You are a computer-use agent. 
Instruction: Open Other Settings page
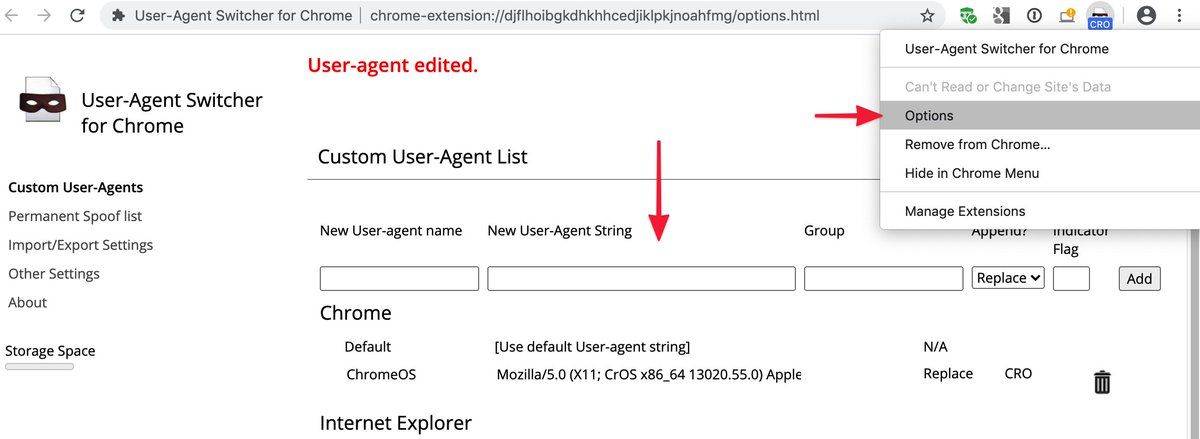[54, 274]
